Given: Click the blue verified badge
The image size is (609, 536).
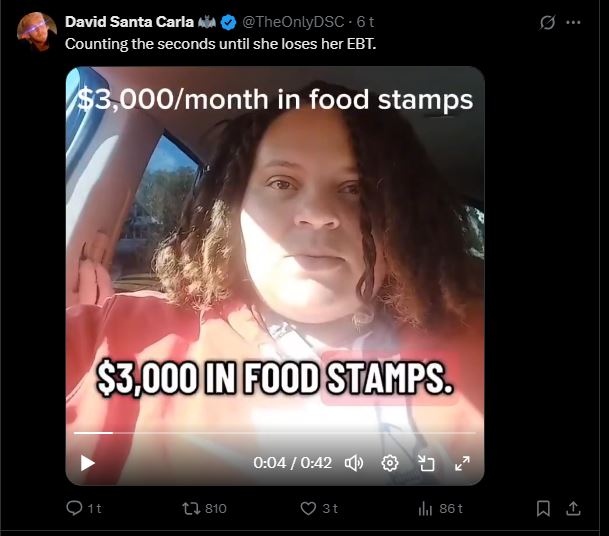Looking at the screenshot, I should [228, 23].
